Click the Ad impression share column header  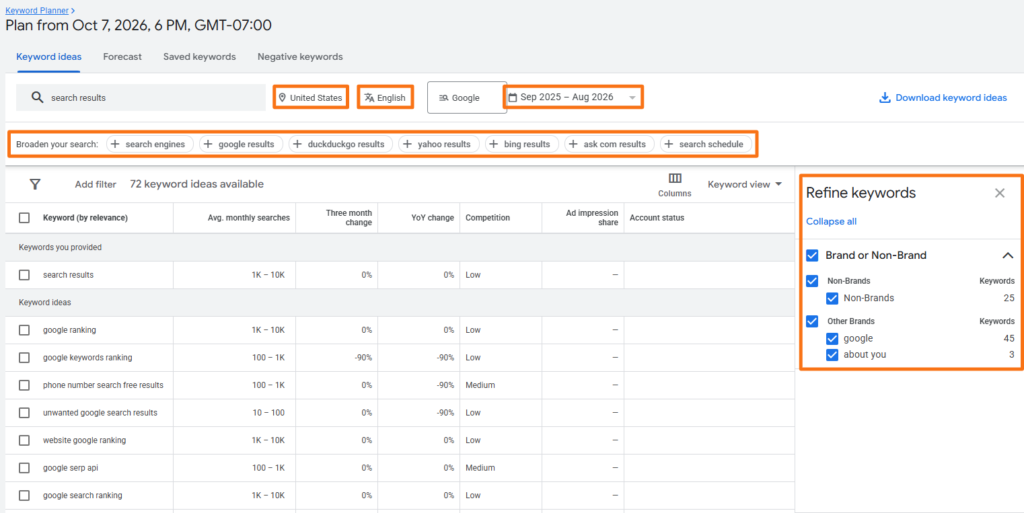tap(592, 218)
